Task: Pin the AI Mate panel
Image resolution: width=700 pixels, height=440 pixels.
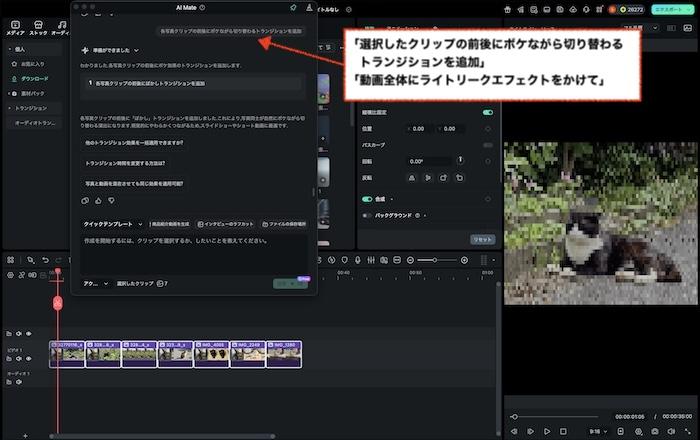Action: (293, 8)
